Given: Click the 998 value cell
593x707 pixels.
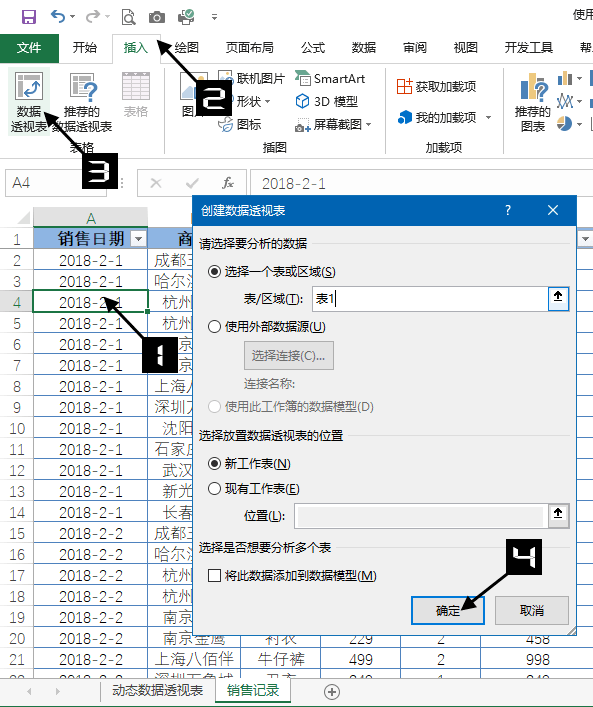Looking at the screenshot, I should (538, 660).
